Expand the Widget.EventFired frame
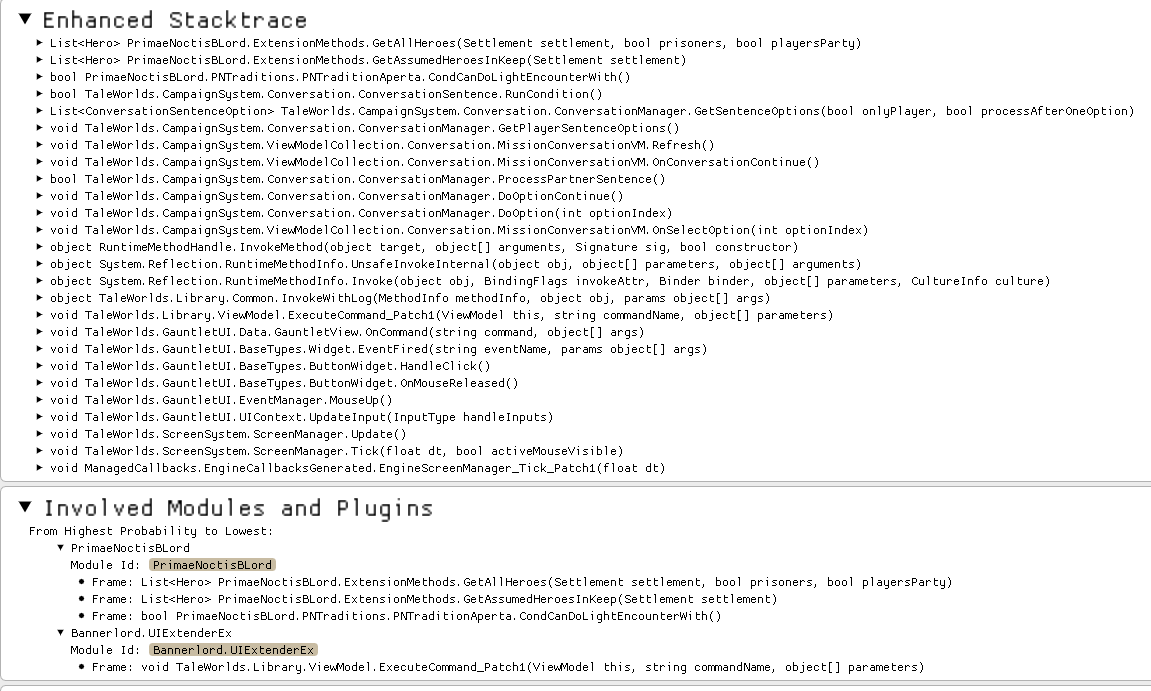The width and height of the screenshot is (1151, 691). point(40,349)
